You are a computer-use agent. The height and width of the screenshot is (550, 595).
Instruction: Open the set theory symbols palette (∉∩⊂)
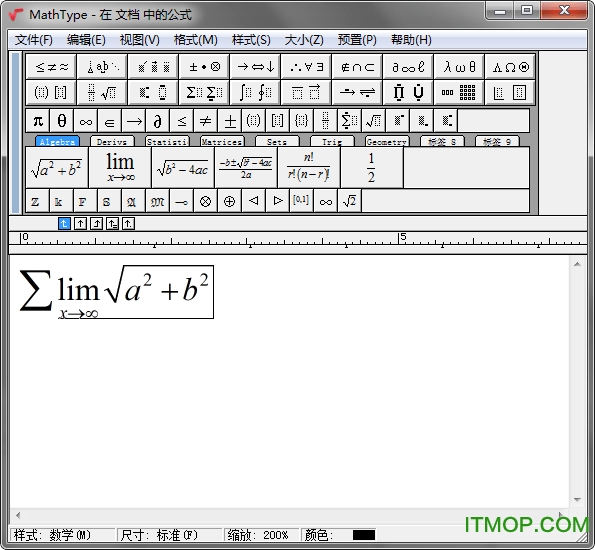357,67
